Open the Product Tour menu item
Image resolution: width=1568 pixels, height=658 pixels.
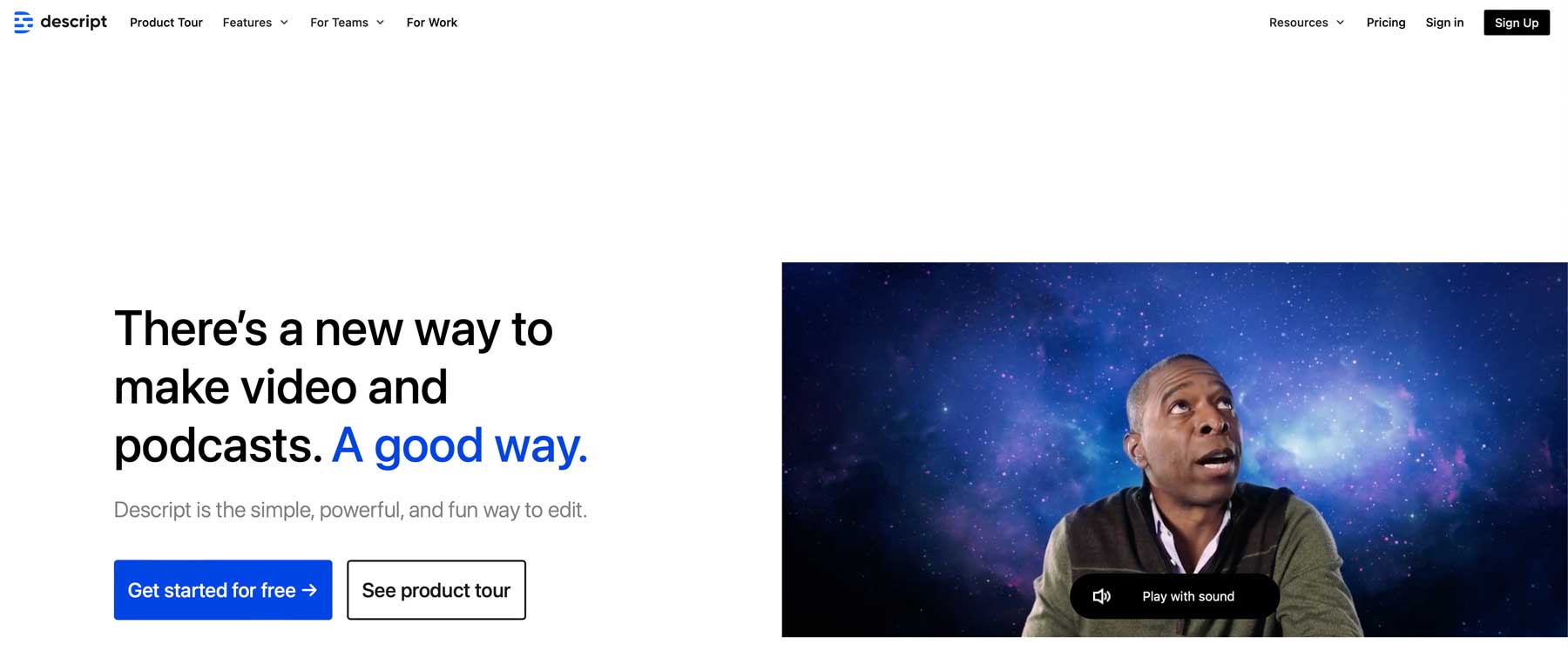pyautogui.click(x=166, y=23)
